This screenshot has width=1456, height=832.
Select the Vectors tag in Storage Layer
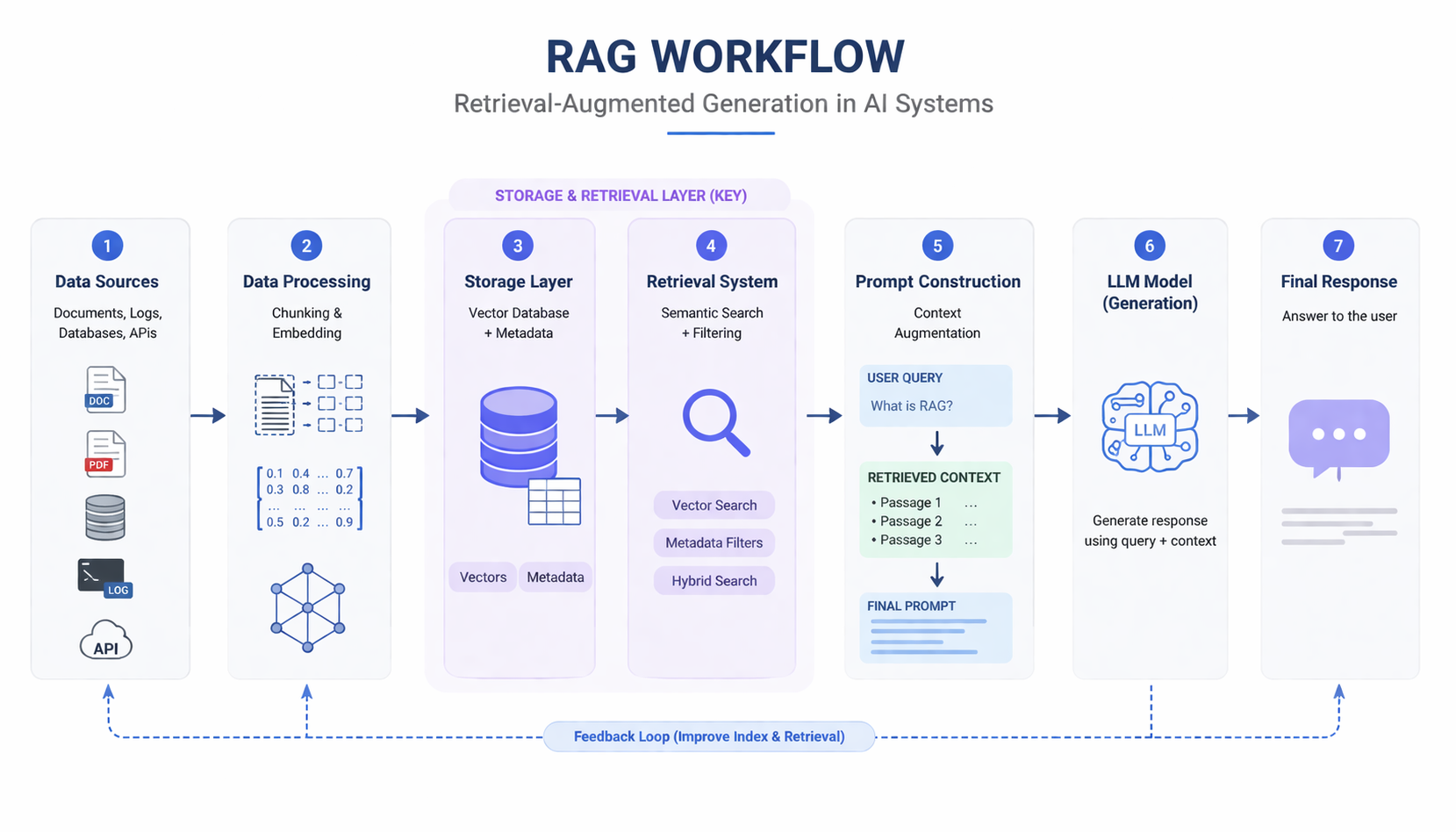(483, 577)
